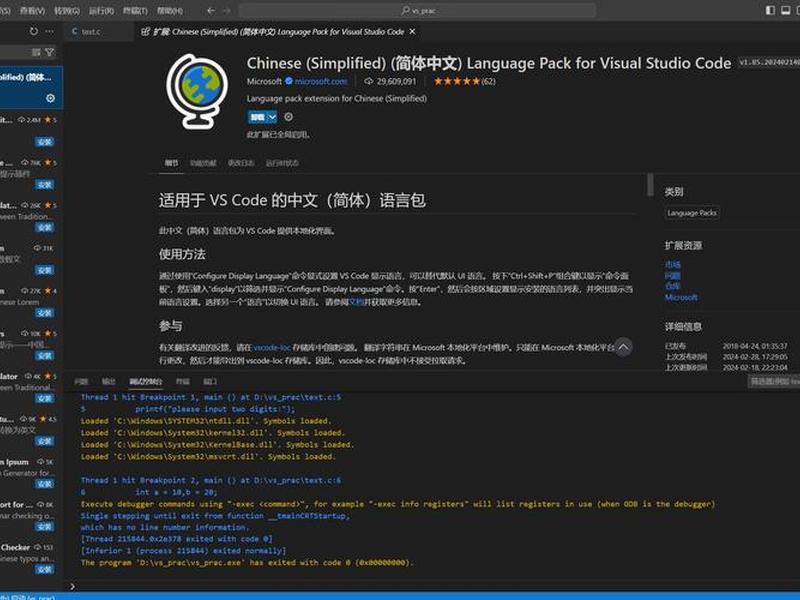Open the Terminal menu labelled (T)

[x=135, y=10]
